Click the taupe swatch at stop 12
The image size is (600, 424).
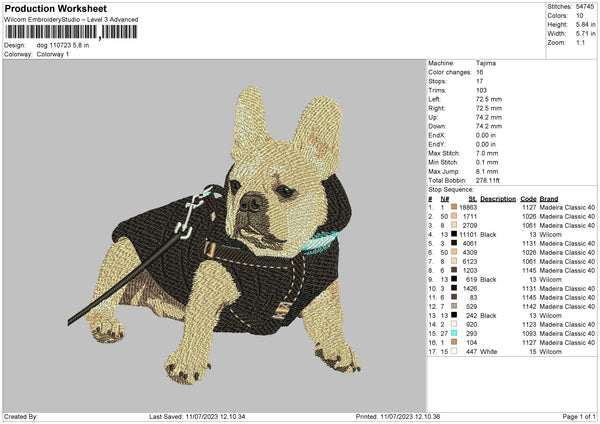point(453,306)
